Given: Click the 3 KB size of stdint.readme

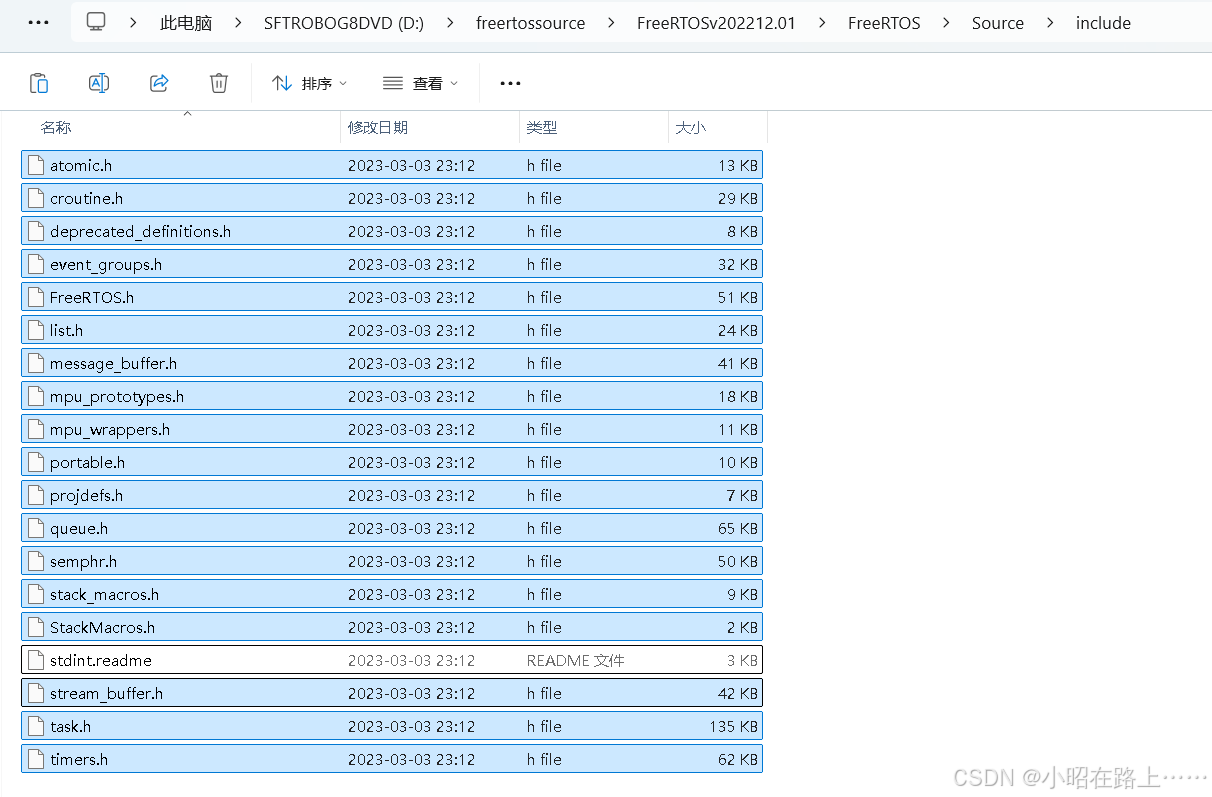Looking at the screenshot, I should [x=743, y=660].
